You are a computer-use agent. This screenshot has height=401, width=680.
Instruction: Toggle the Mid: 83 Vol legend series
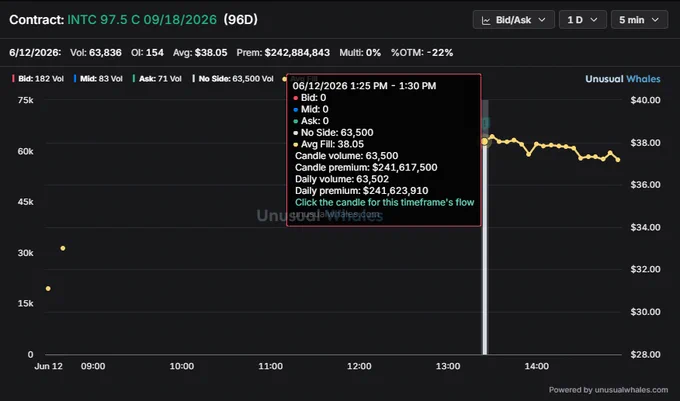(x=98, y=78)
